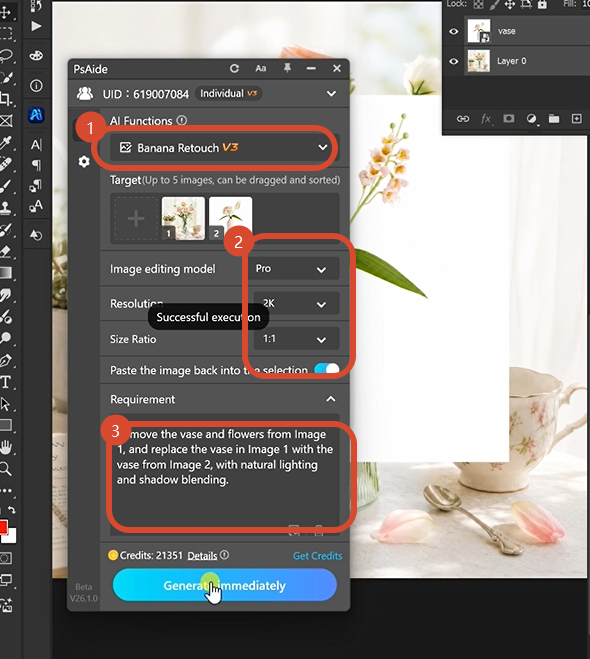Click the AI Functions info icon

click(x=182, y=121)
